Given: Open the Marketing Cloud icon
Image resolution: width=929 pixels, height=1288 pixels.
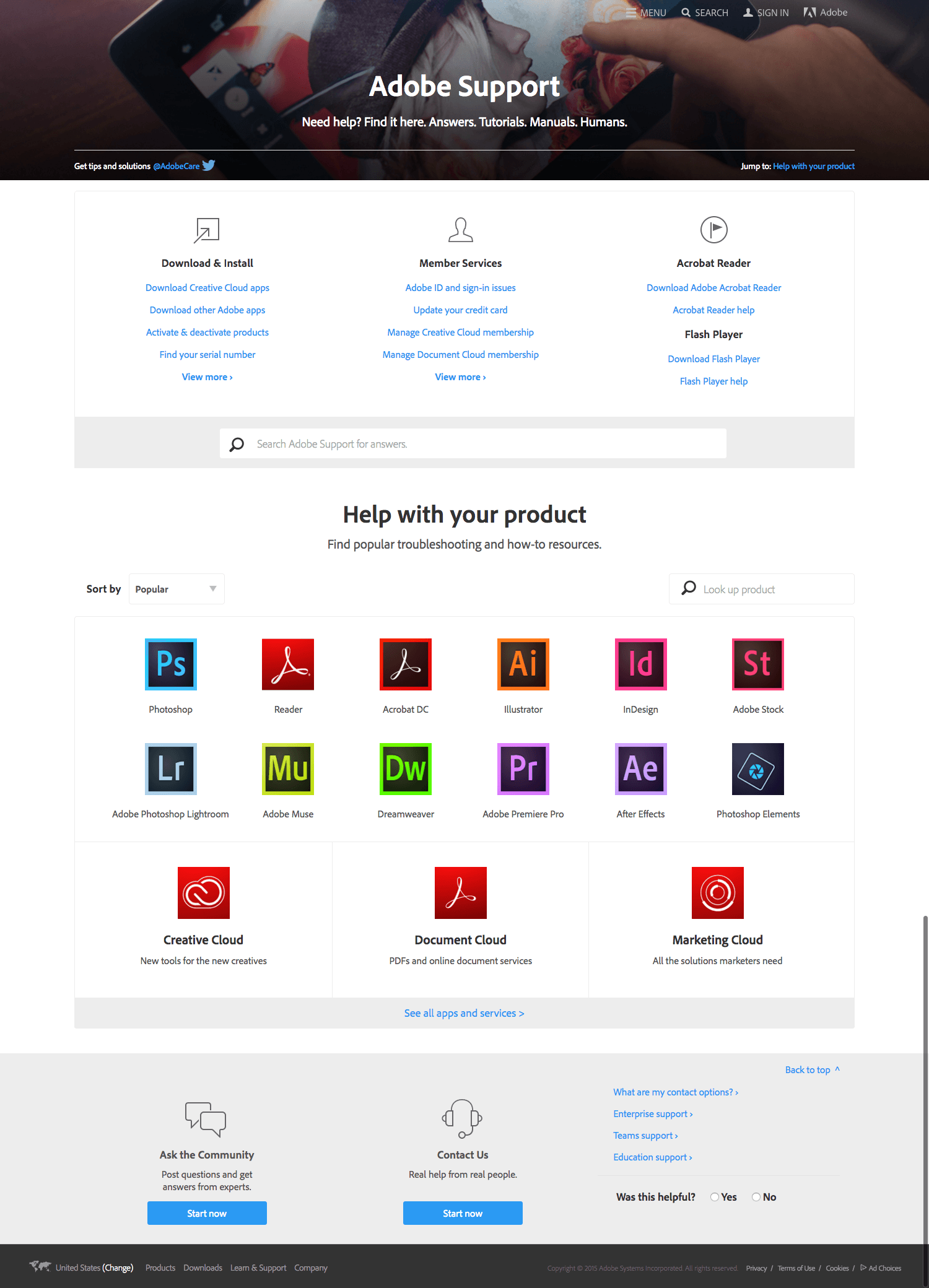Looking at the screenshot, I should pyautogui.click(x=718, y=892).
